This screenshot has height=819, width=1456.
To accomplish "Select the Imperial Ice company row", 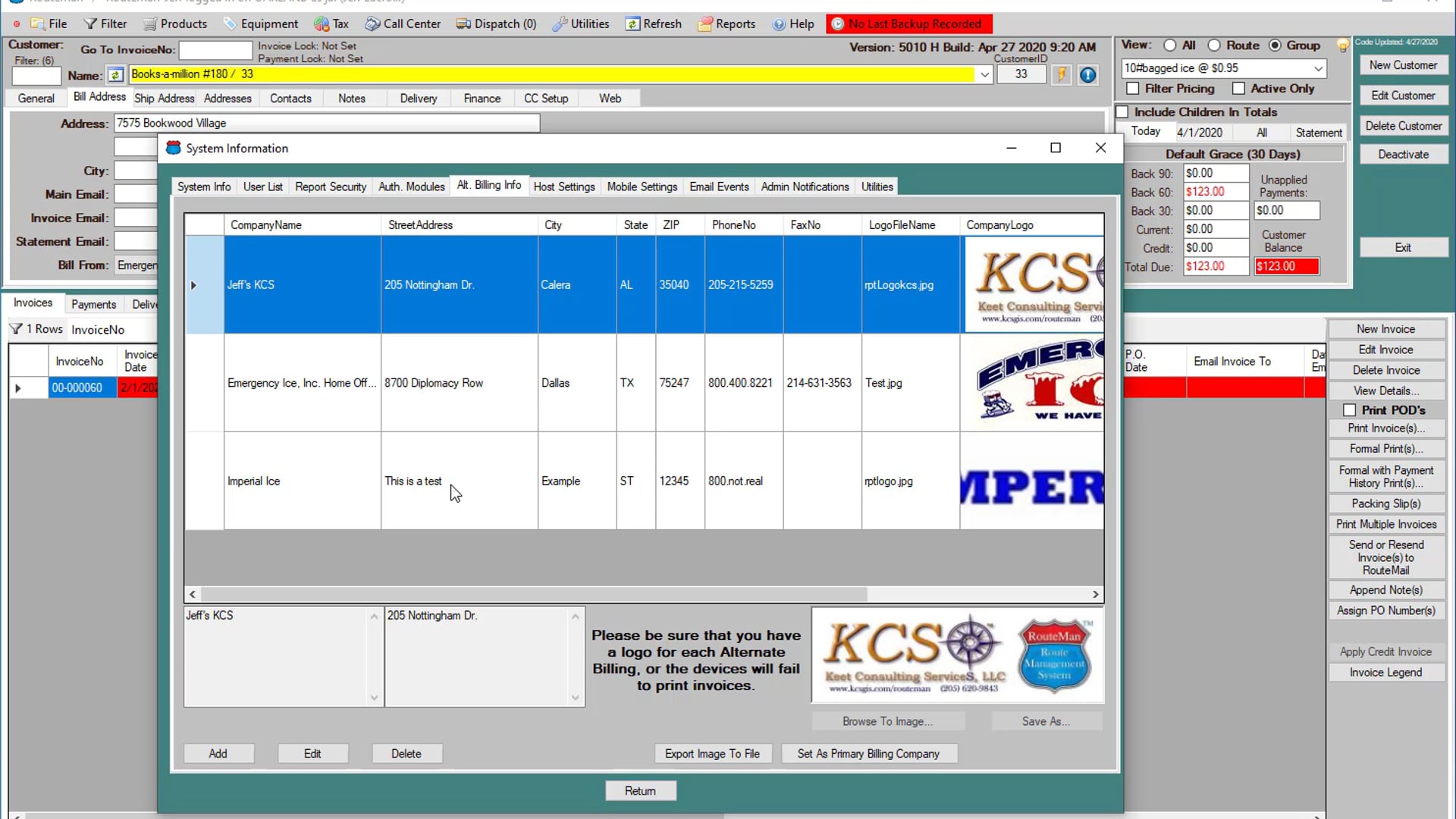I will coord(644,482).
